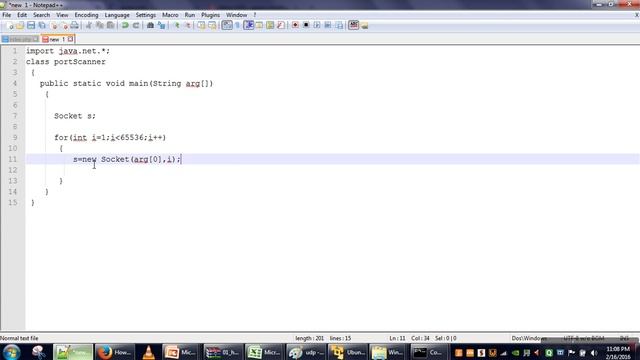Click the Replace toolbar icon

[x=161, y=25]
